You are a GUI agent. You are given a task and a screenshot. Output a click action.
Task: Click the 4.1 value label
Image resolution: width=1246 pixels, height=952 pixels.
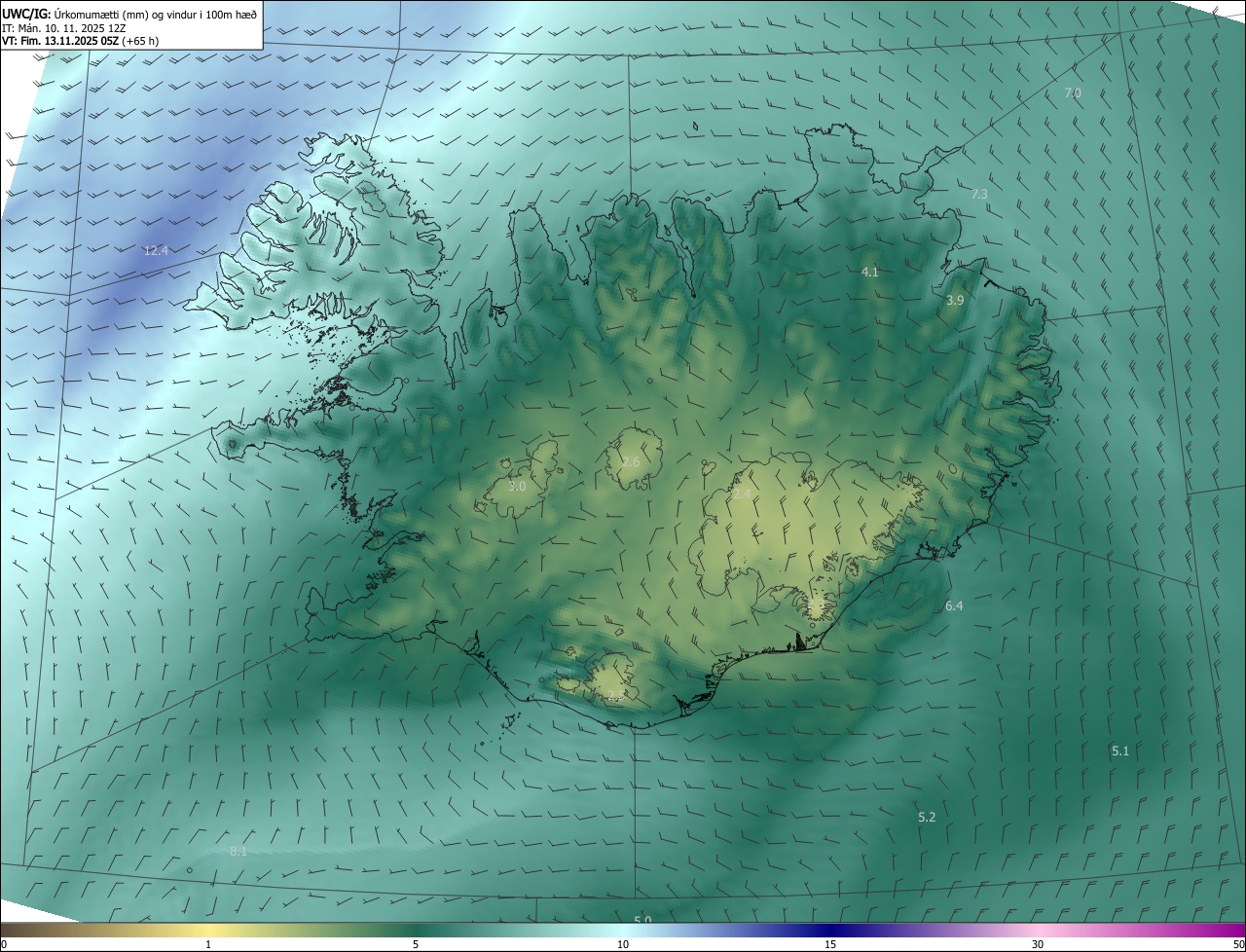coord(870,273)
